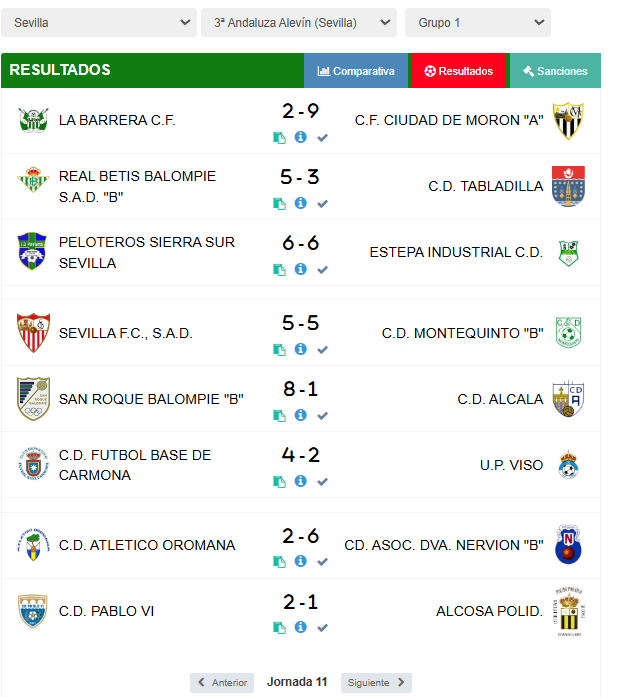The image size is (617, 697).
Task: Open match report icon for La Barrera match
Action: pyautogui.click(x=279, y=138)
